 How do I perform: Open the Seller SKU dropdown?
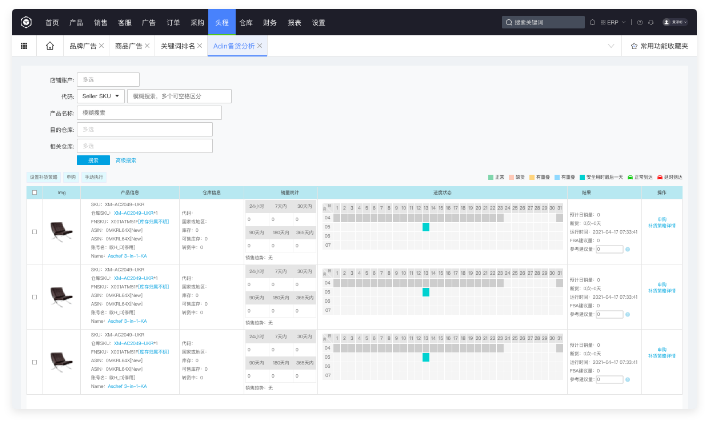[x=101, y=96]
